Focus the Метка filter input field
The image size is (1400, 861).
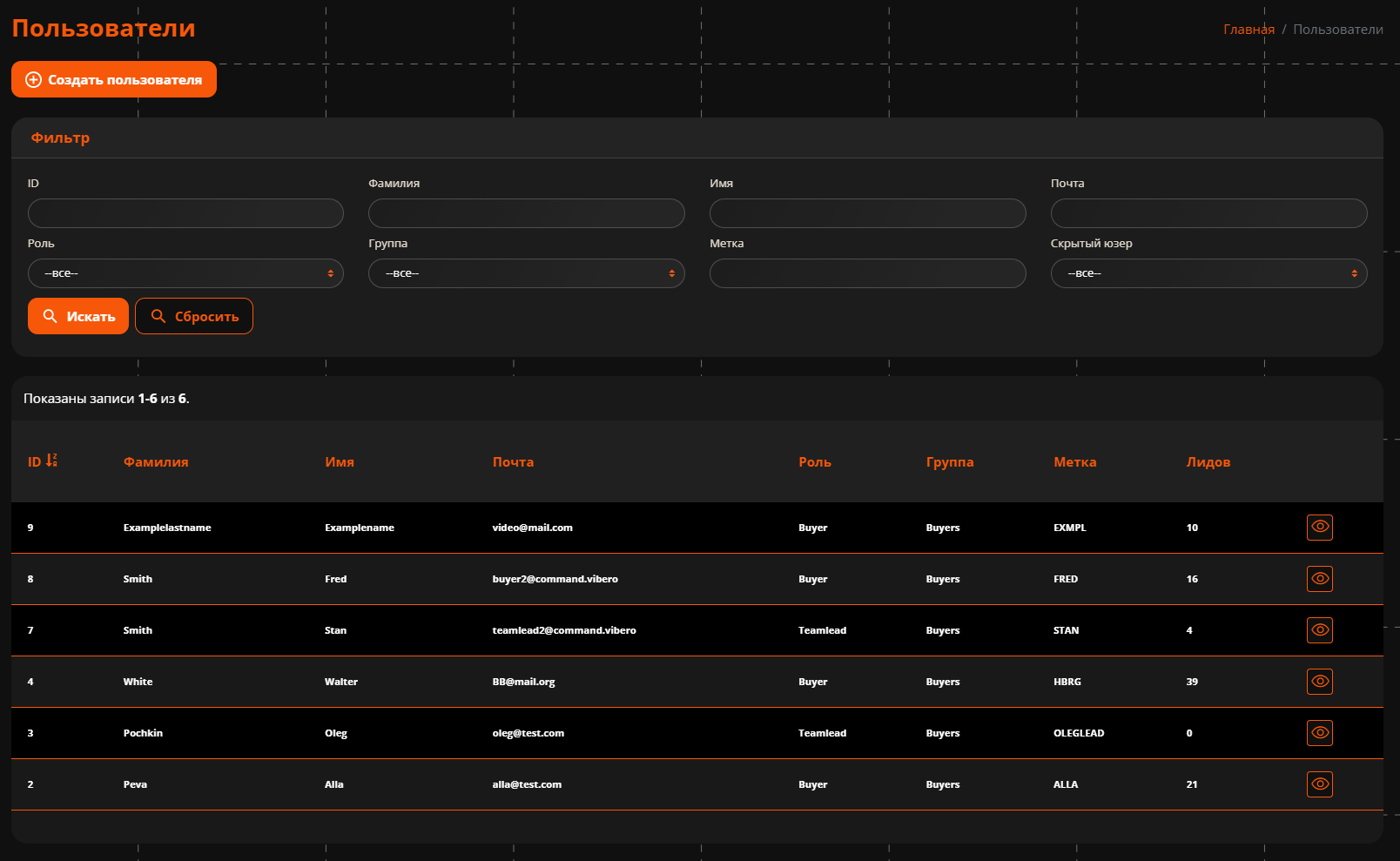point(868,273)
